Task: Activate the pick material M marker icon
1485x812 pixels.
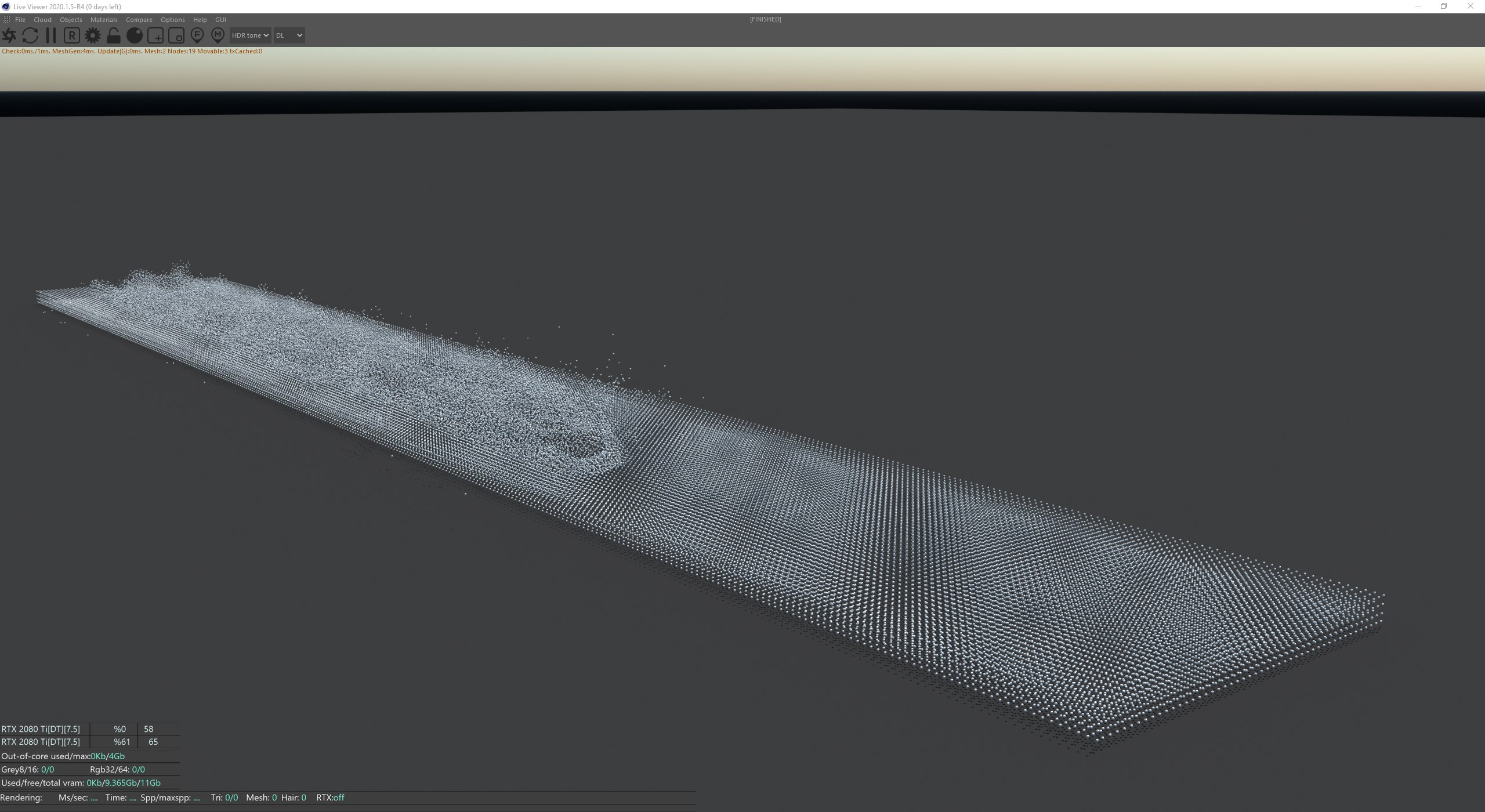Action: point(218,35)
